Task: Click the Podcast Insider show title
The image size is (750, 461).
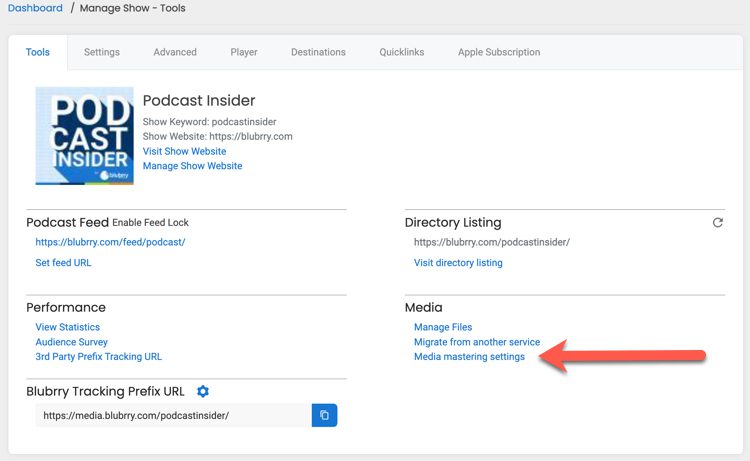Action: click(x=199, y=100)
